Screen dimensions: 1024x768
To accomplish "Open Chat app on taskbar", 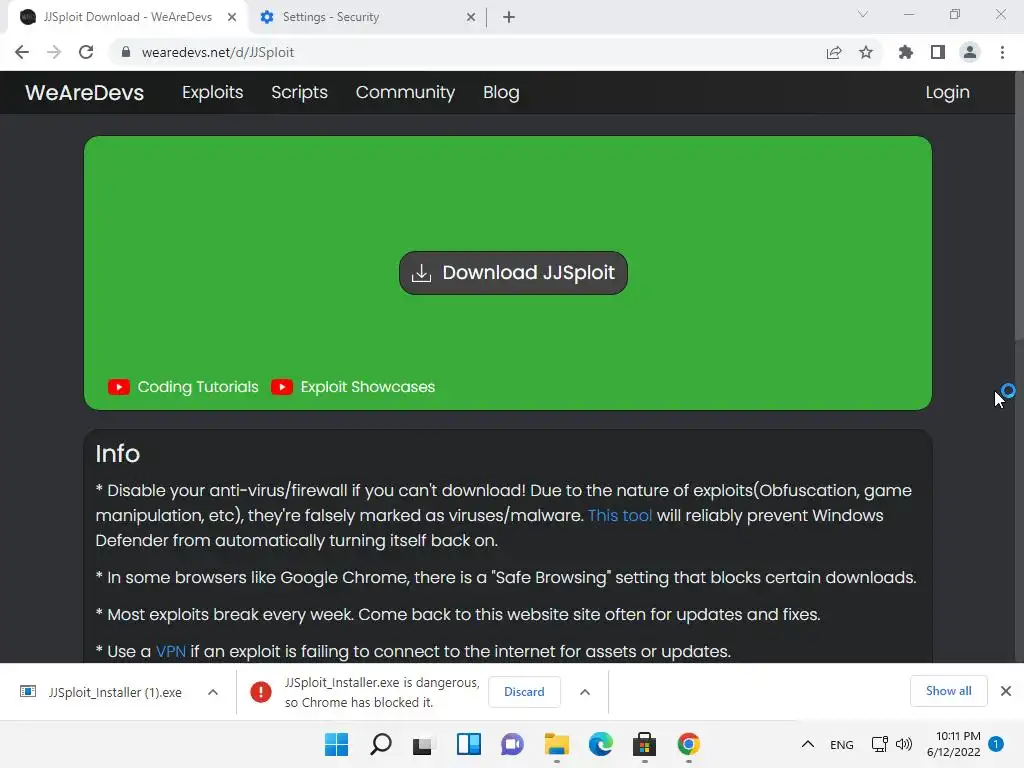I will click(x=512, y=744).
